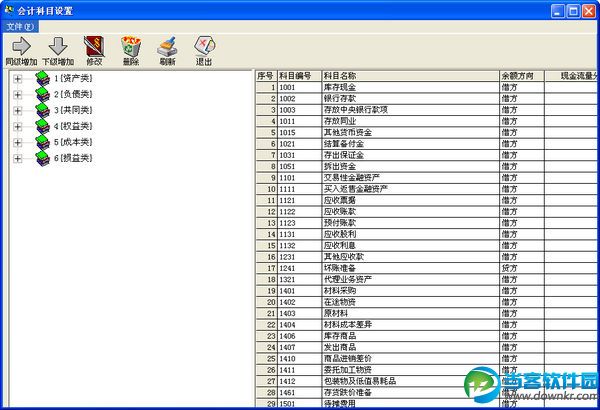Select tree item 1 [资产类]
Image resolution: width=600 pixels, height=410 pixels.
point(73,78)
